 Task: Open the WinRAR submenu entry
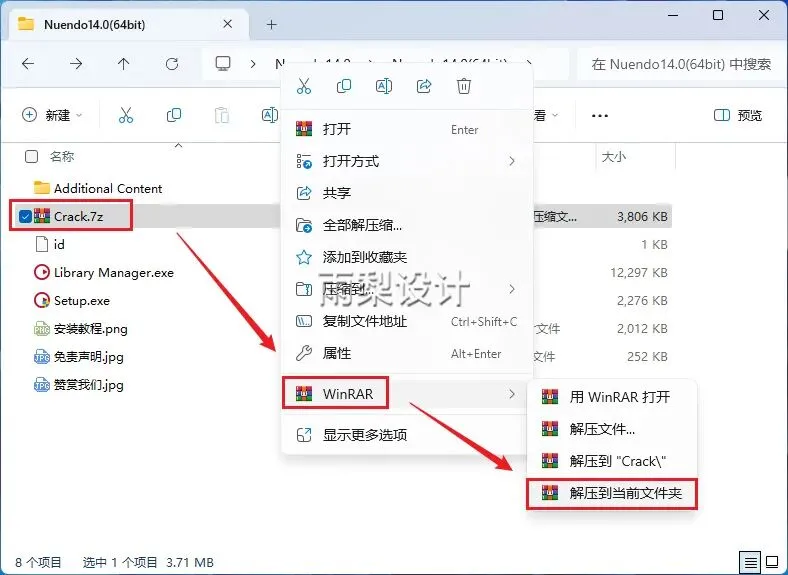[406, 394]
